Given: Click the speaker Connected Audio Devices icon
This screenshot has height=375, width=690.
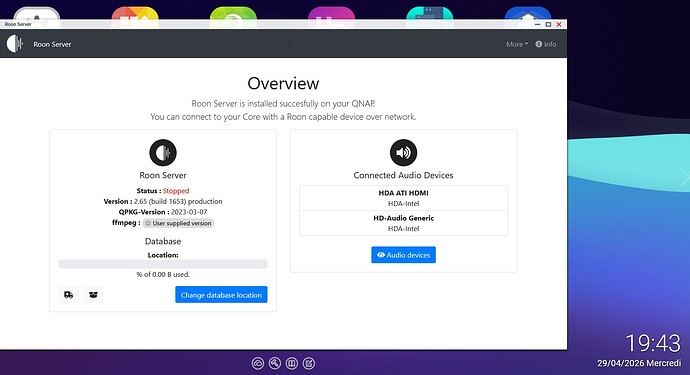Looking at the screenshot, I should (x=403, y=152).
